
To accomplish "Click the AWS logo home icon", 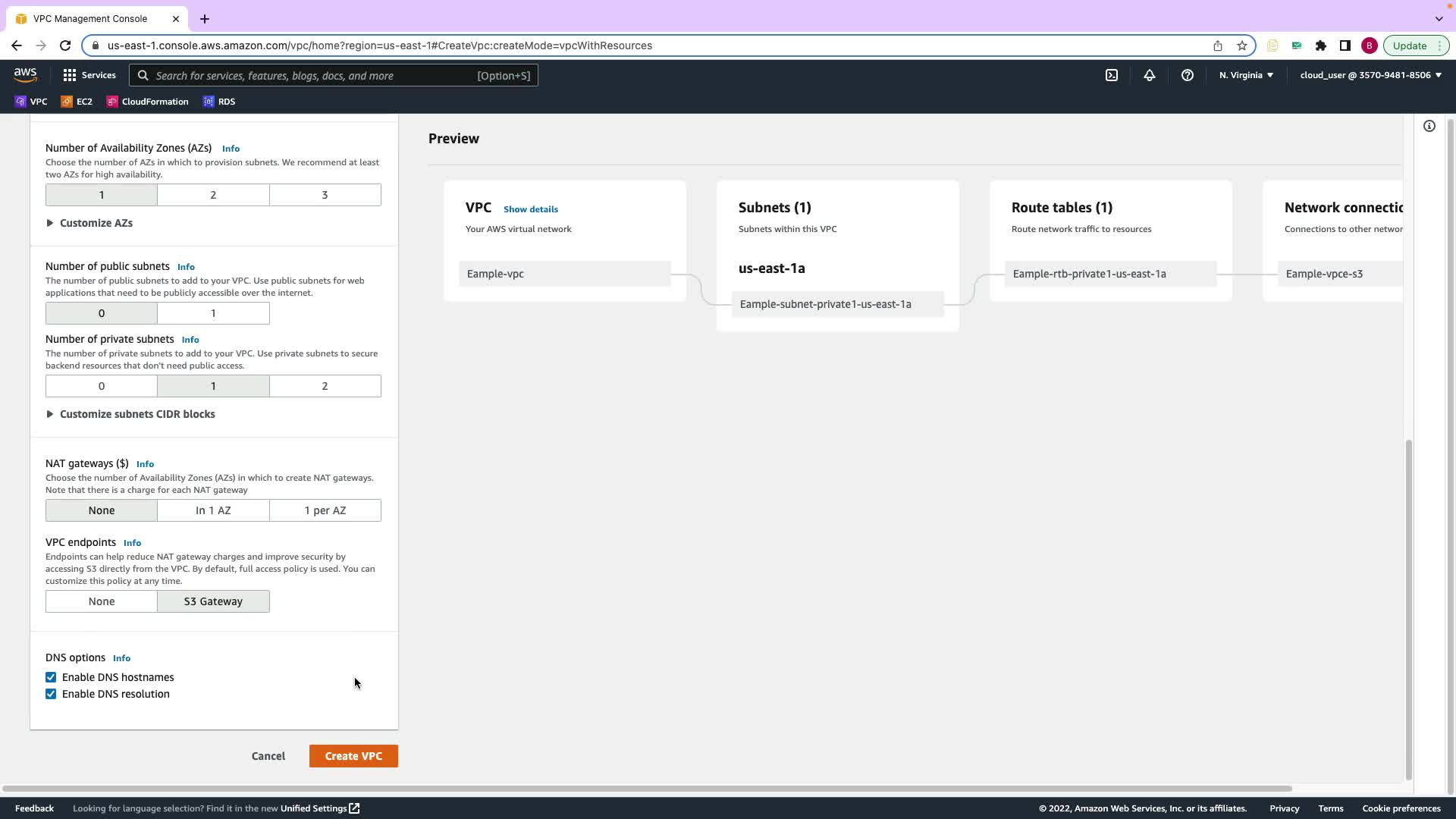I will 25,74.
